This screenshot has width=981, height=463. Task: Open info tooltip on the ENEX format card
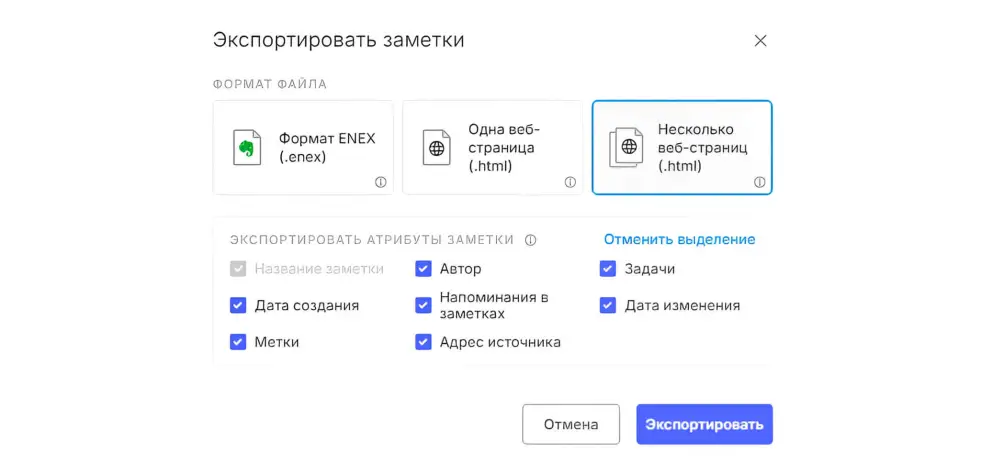pos(380,182)
